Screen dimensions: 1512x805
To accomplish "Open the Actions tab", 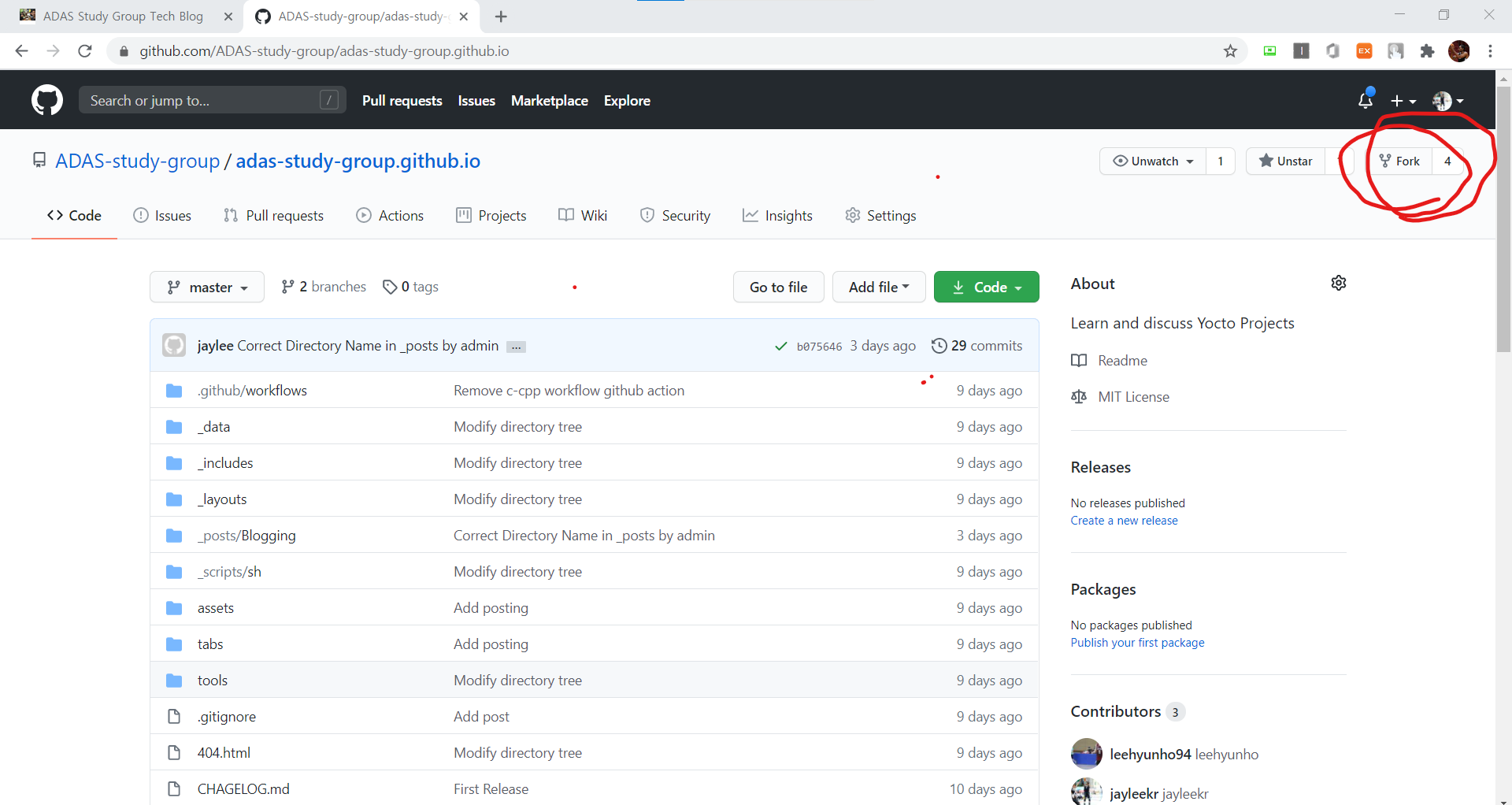I will pos(390,215).
